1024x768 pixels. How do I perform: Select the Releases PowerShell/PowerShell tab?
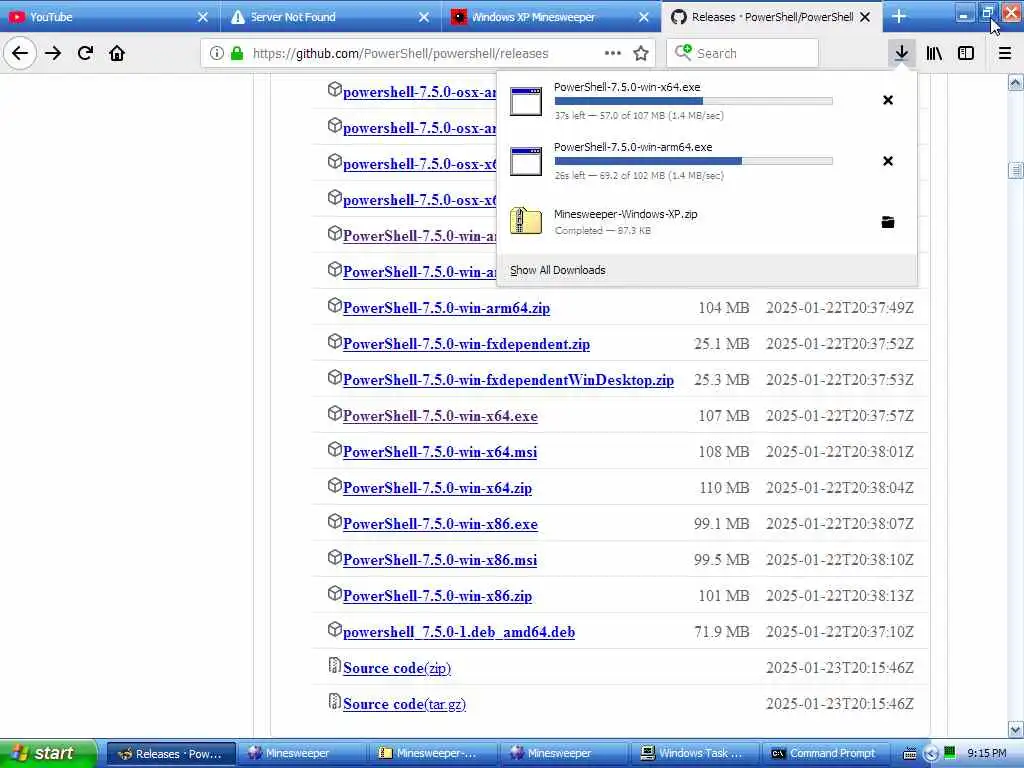(x=764, y=17)
